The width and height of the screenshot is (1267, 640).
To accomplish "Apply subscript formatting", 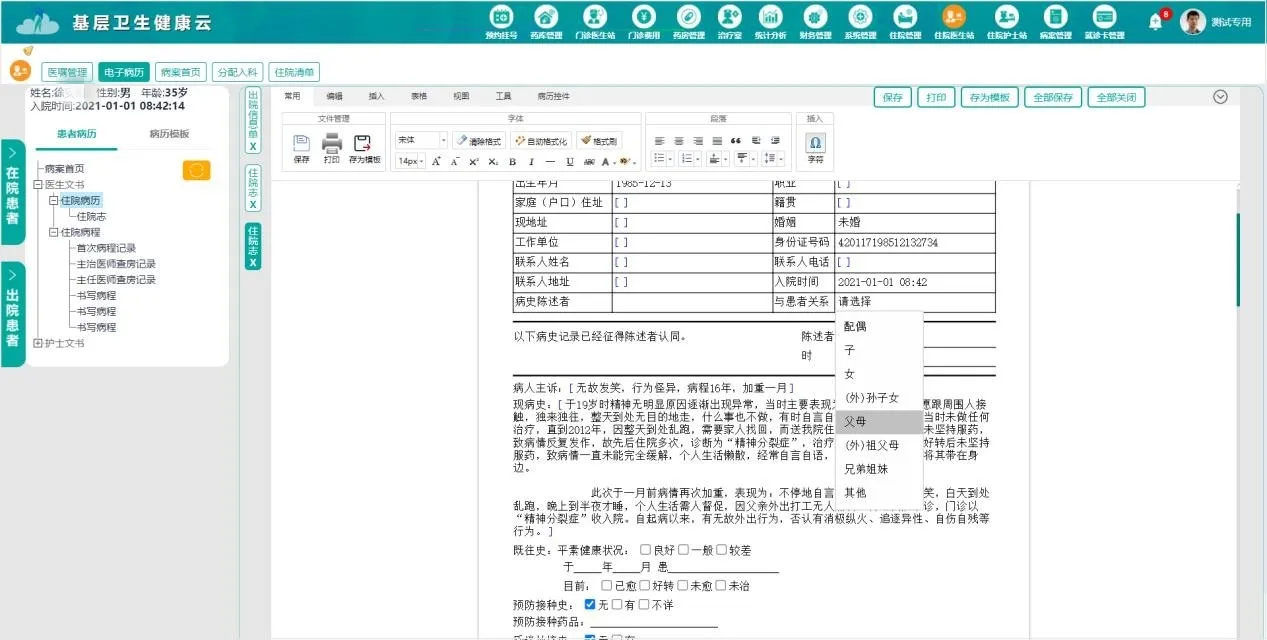I will click(x=493, y=161).
